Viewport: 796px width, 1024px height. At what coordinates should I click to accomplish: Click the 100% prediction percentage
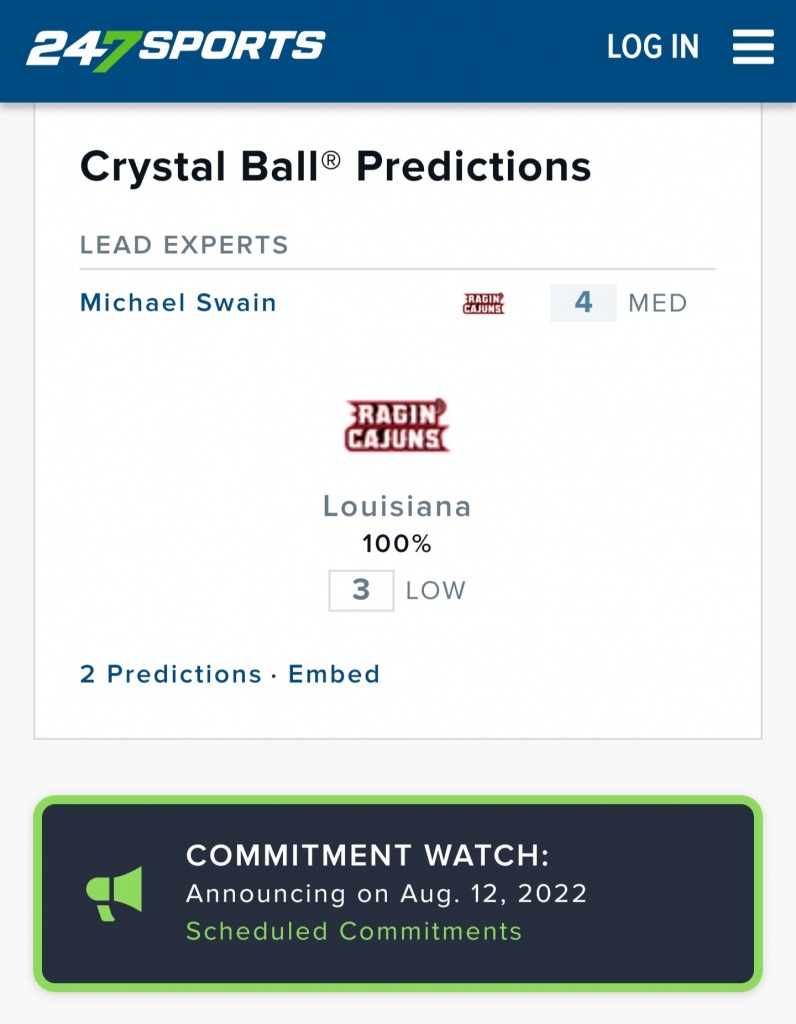click(x=397, y=544)
